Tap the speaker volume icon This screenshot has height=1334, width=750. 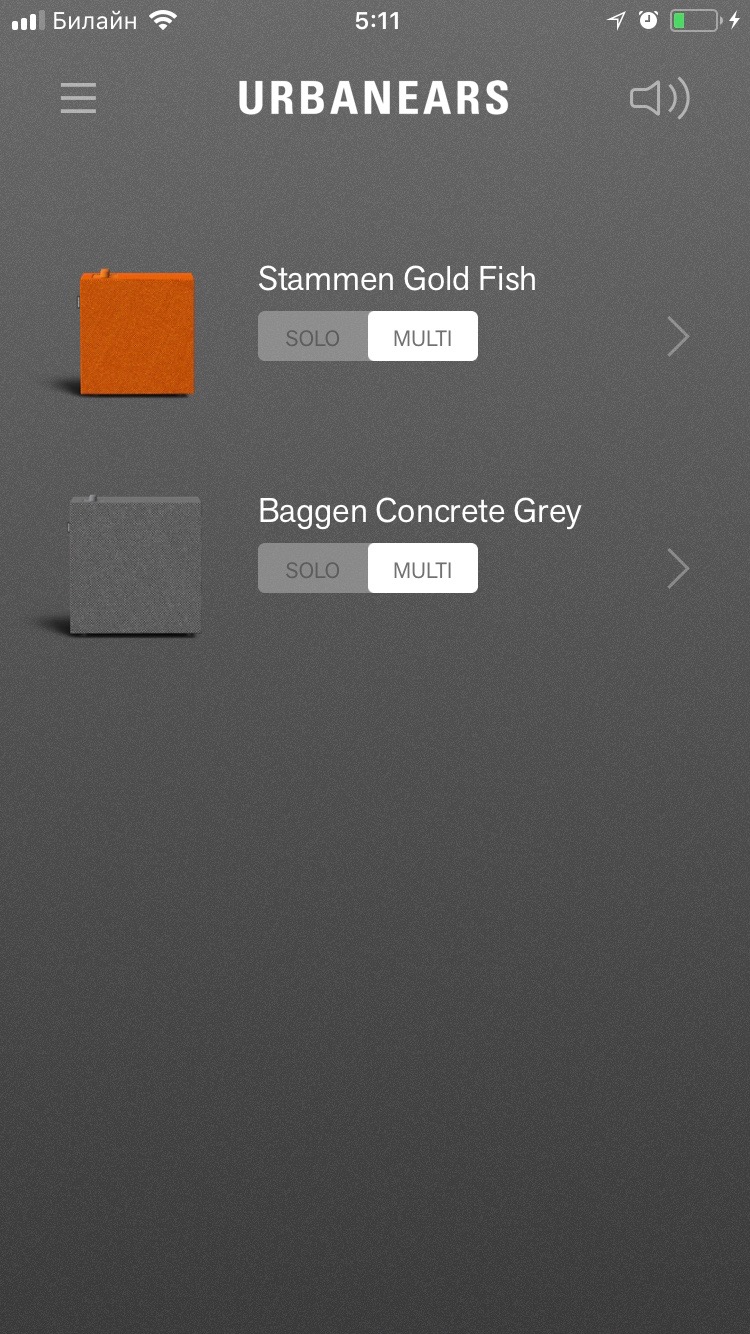pyautogui.click(x=660, y=98)
